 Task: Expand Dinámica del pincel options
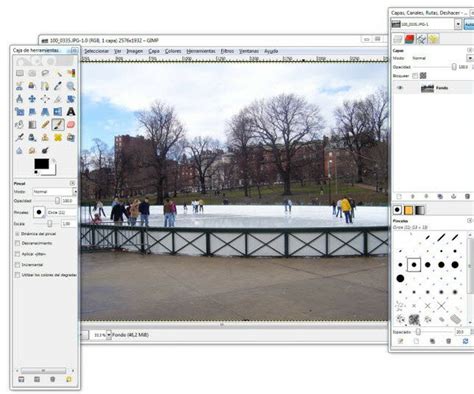tap(17, 234)
